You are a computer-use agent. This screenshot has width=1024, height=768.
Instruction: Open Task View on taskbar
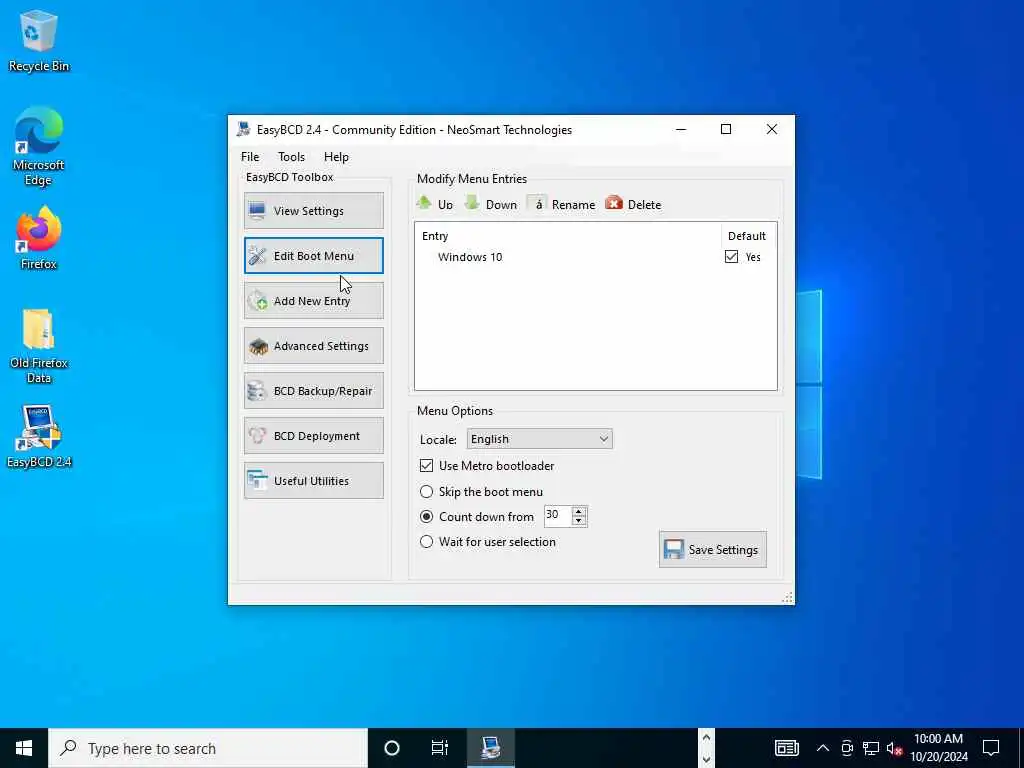point(440,748)
